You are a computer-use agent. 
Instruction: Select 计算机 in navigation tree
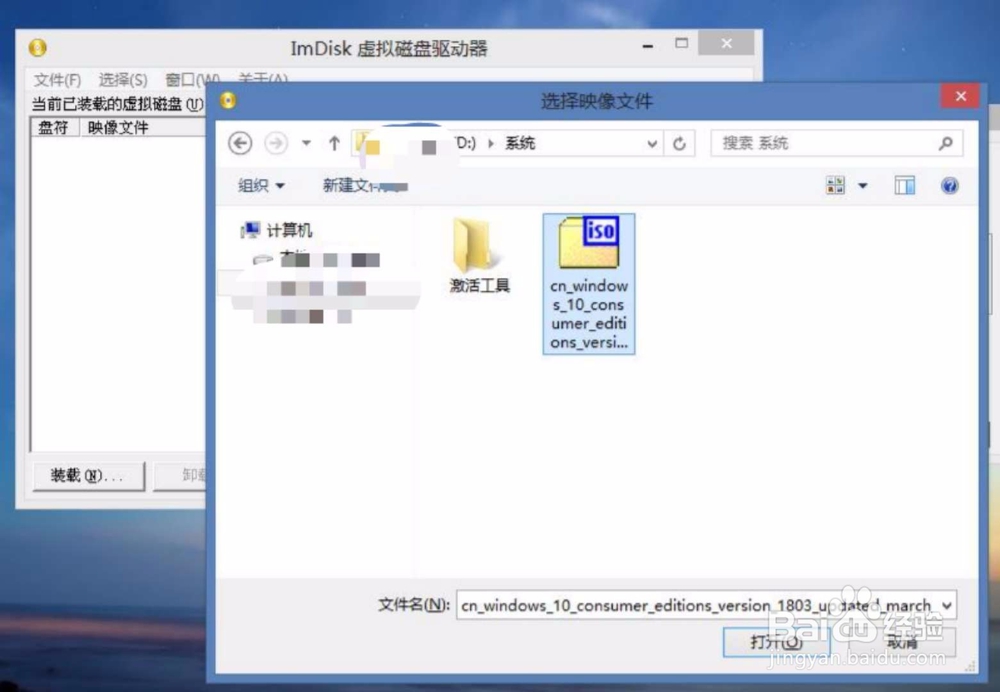click(x=277, y=230)
